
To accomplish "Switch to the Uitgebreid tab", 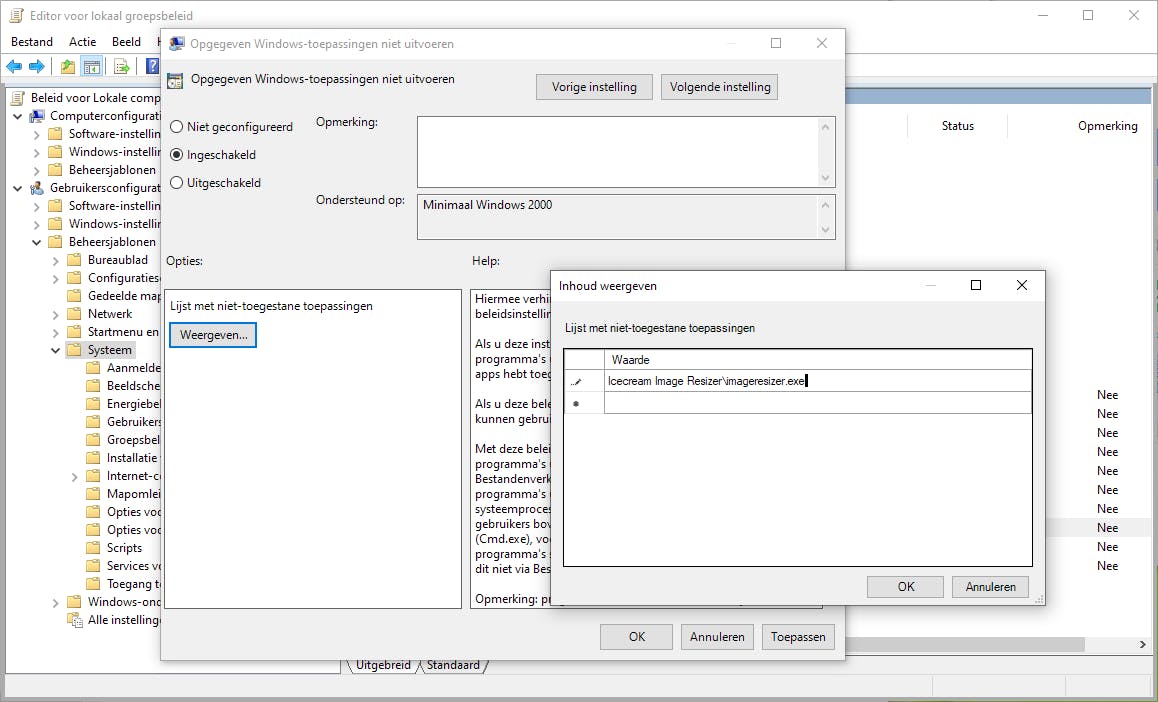I will (383, 665).
